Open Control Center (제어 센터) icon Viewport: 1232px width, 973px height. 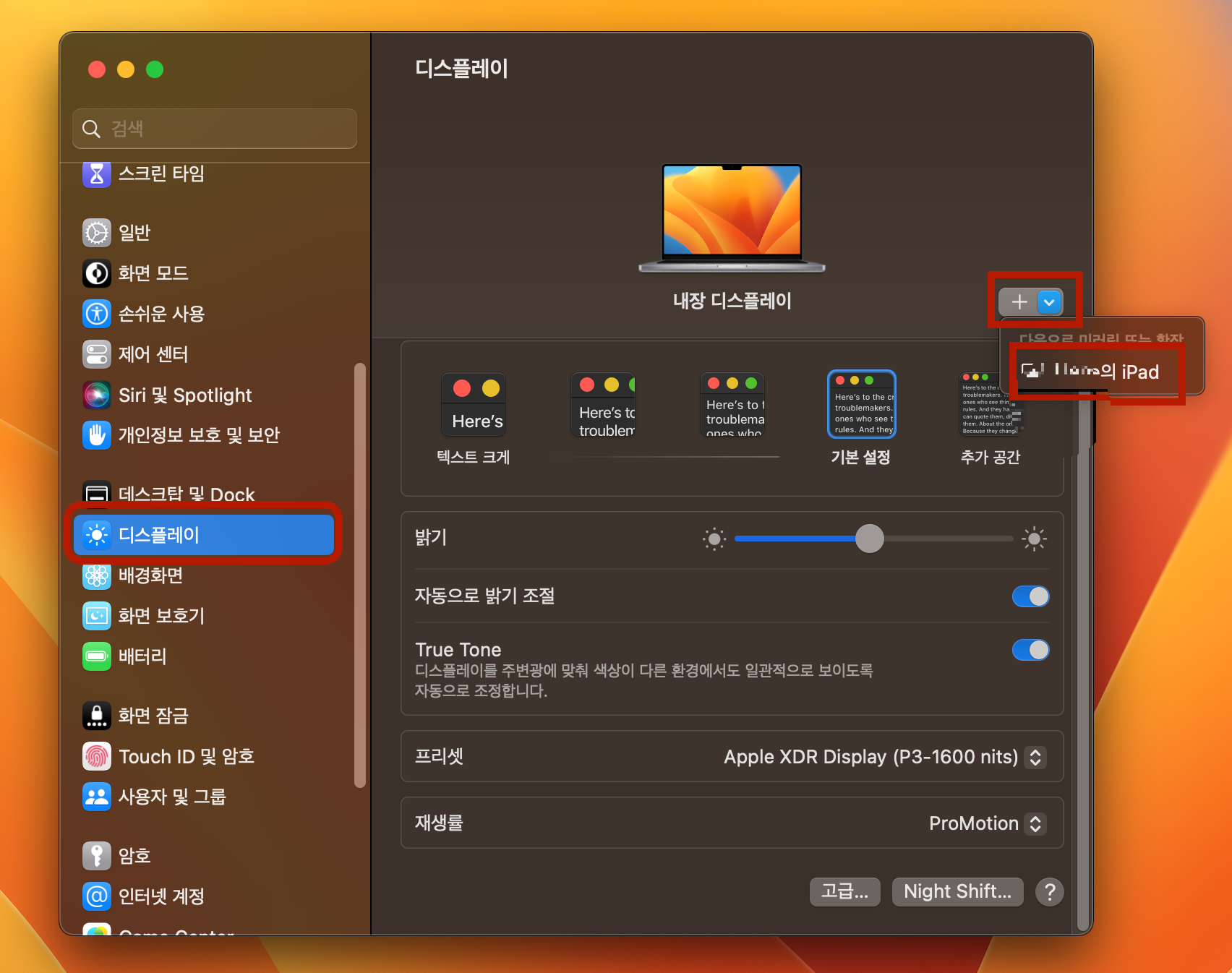coord(97,354)
